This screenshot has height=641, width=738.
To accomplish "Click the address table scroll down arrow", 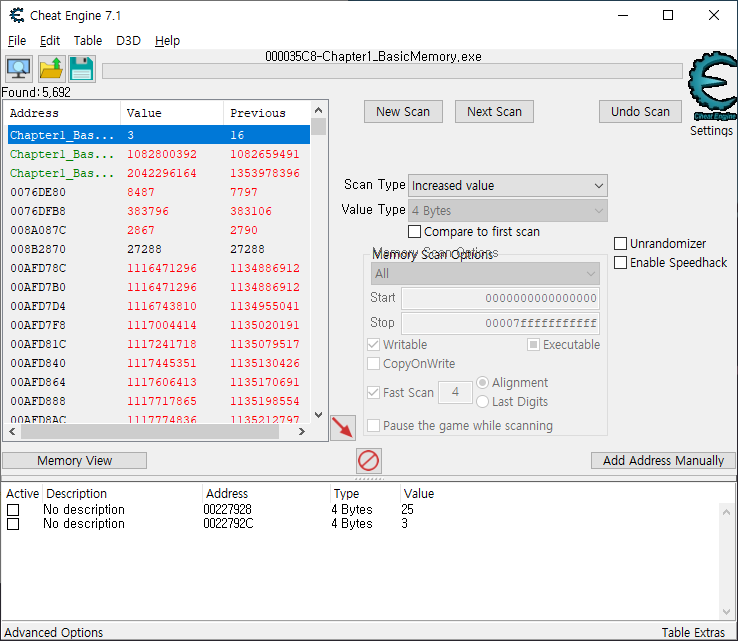I will (727, 612).
